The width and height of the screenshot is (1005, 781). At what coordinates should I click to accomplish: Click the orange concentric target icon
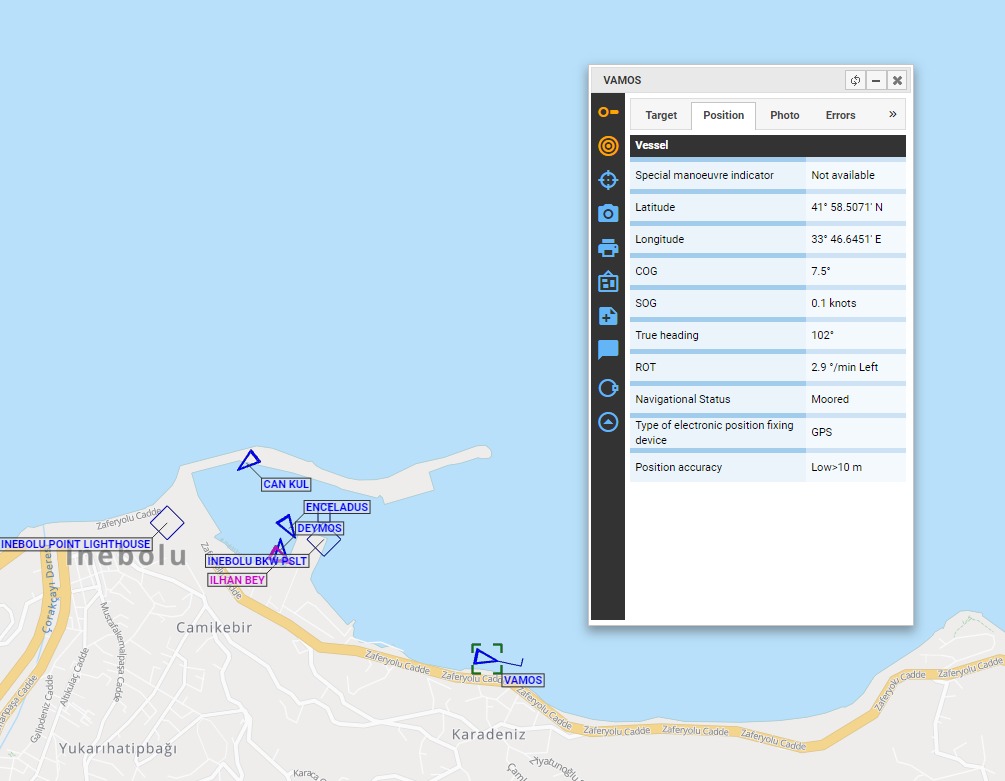coord(608,146)
